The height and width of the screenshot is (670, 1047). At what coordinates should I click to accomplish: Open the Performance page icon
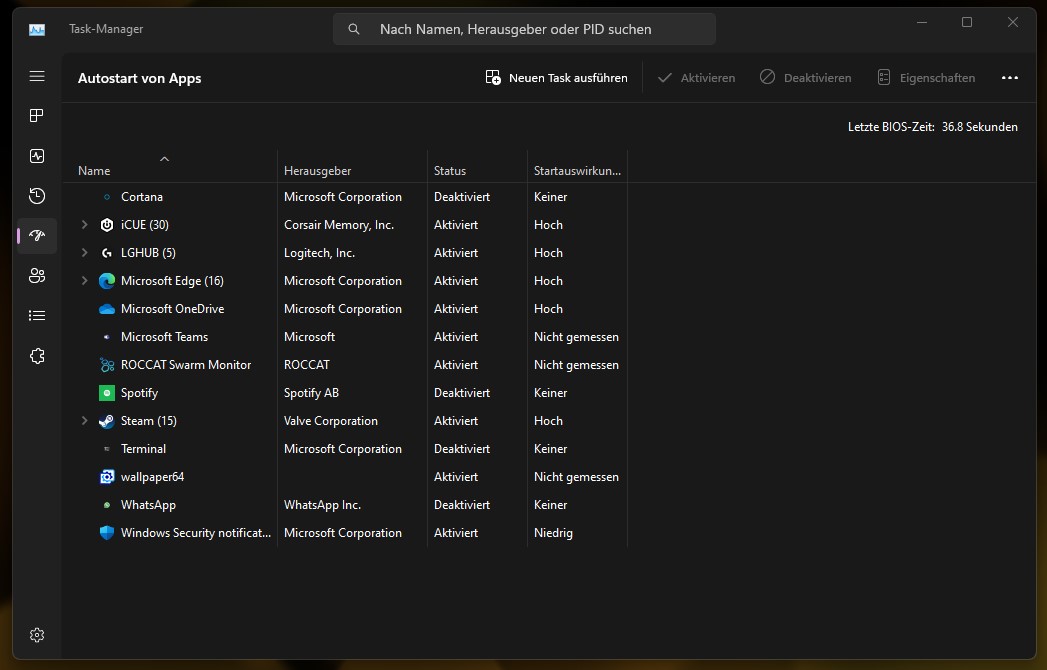37,156
